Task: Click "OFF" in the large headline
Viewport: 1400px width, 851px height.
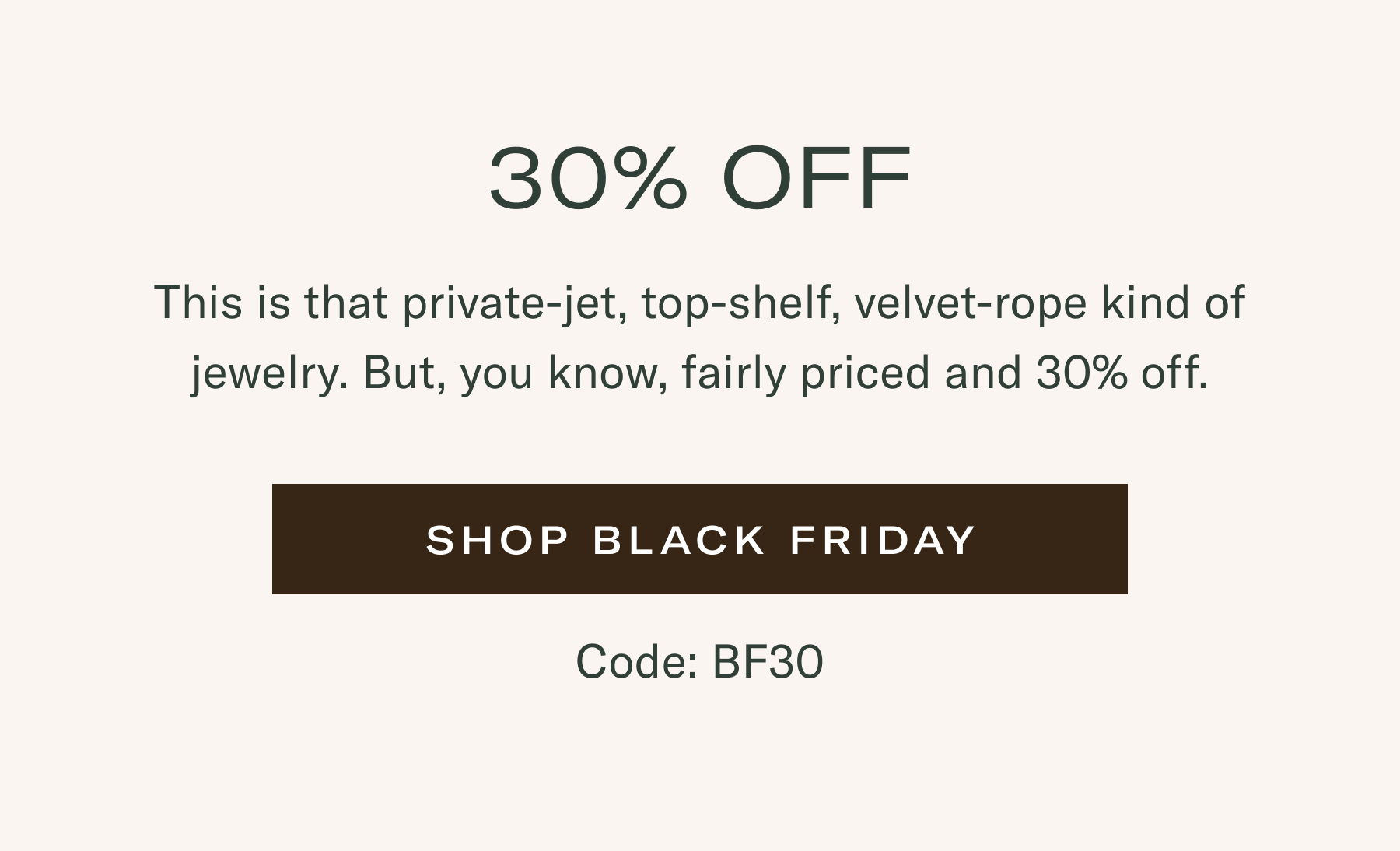Action: pos(817,177)
